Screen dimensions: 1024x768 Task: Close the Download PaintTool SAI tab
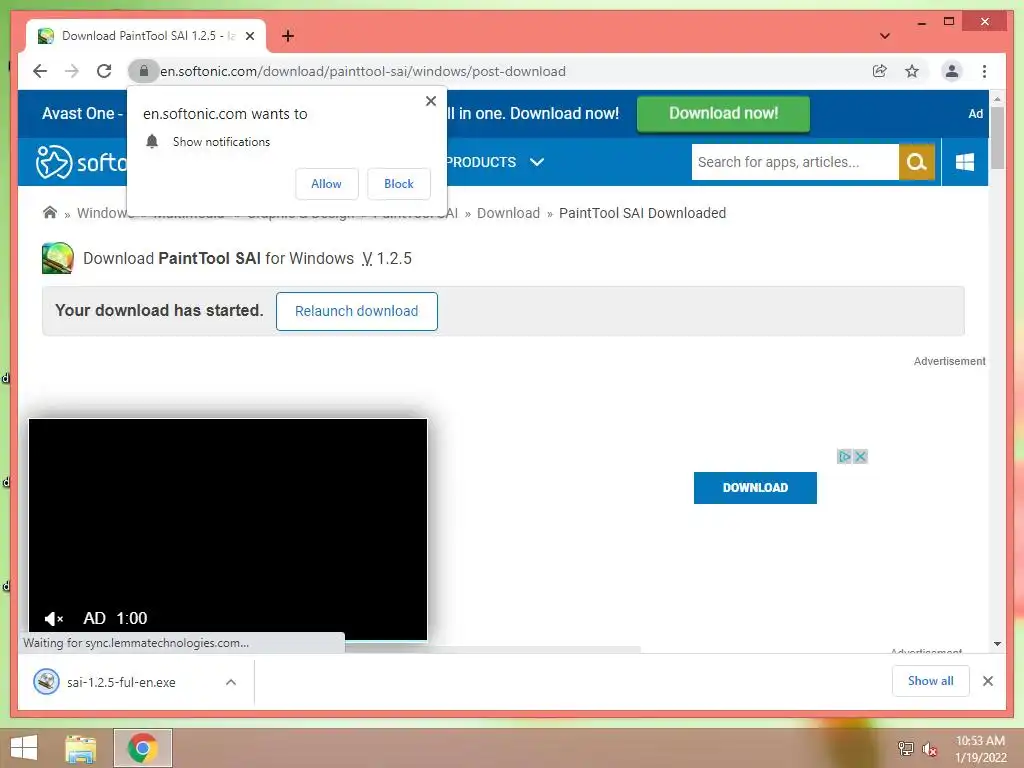(249, 36)
